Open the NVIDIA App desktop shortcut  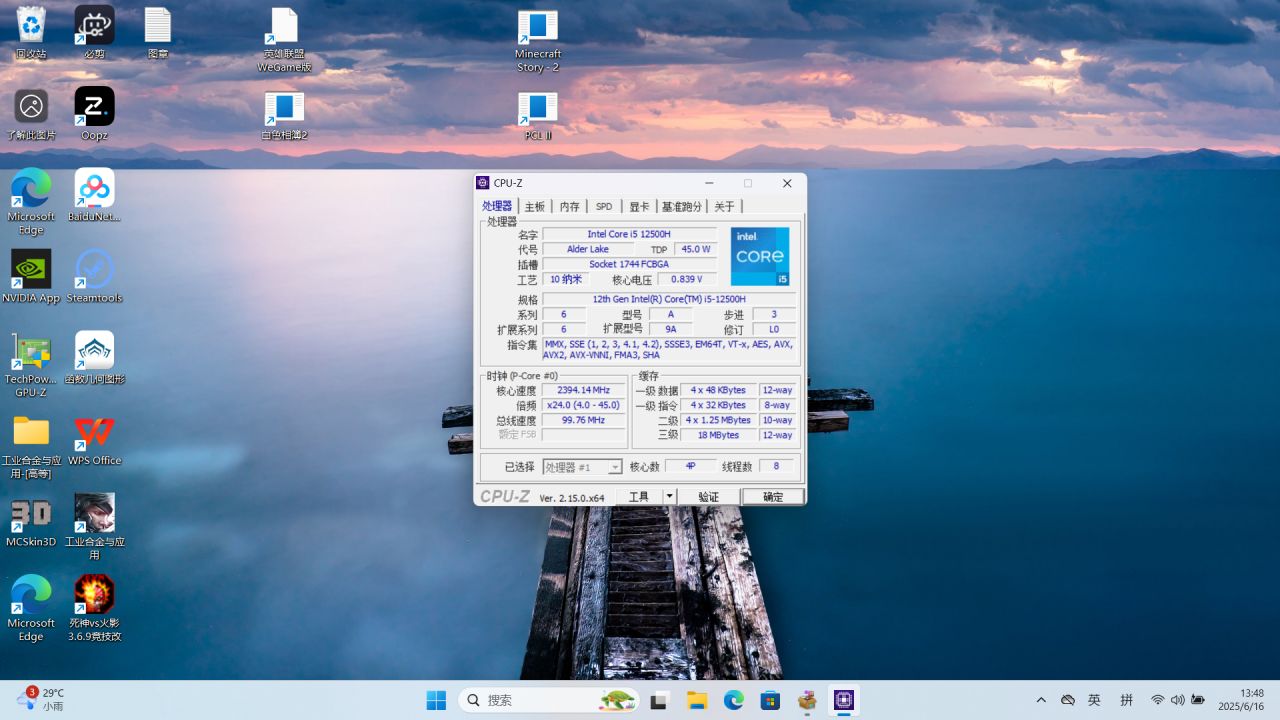click(x=31, y=270)
